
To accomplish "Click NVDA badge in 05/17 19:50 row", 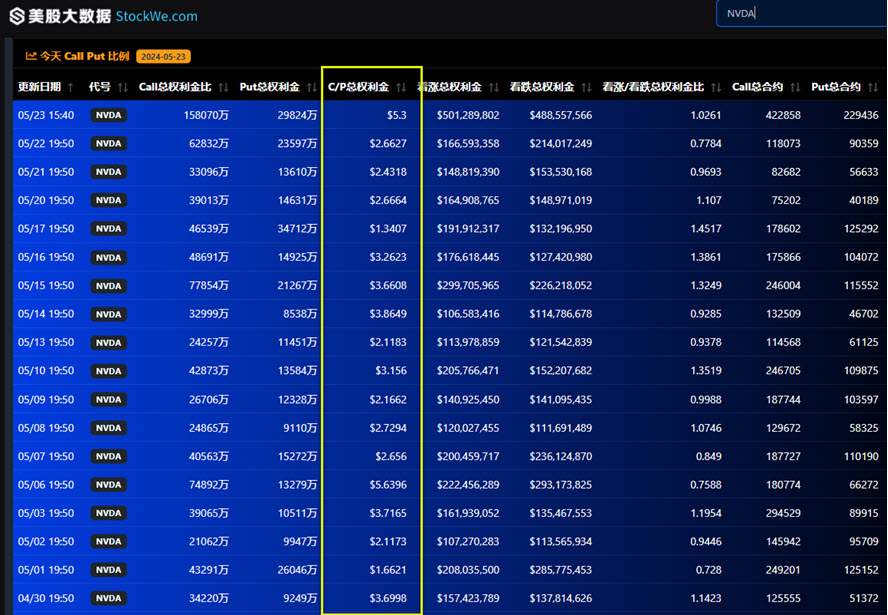I will (x=109, y=229).
